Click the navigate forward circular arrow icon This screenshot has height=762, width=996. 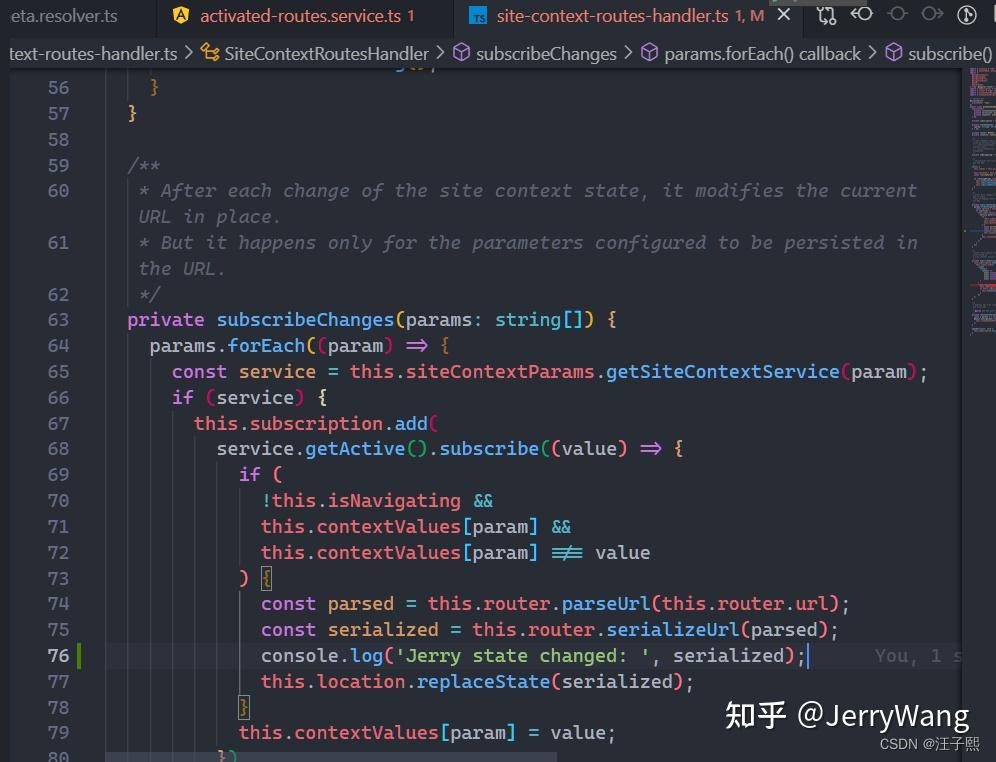[933, 15]
